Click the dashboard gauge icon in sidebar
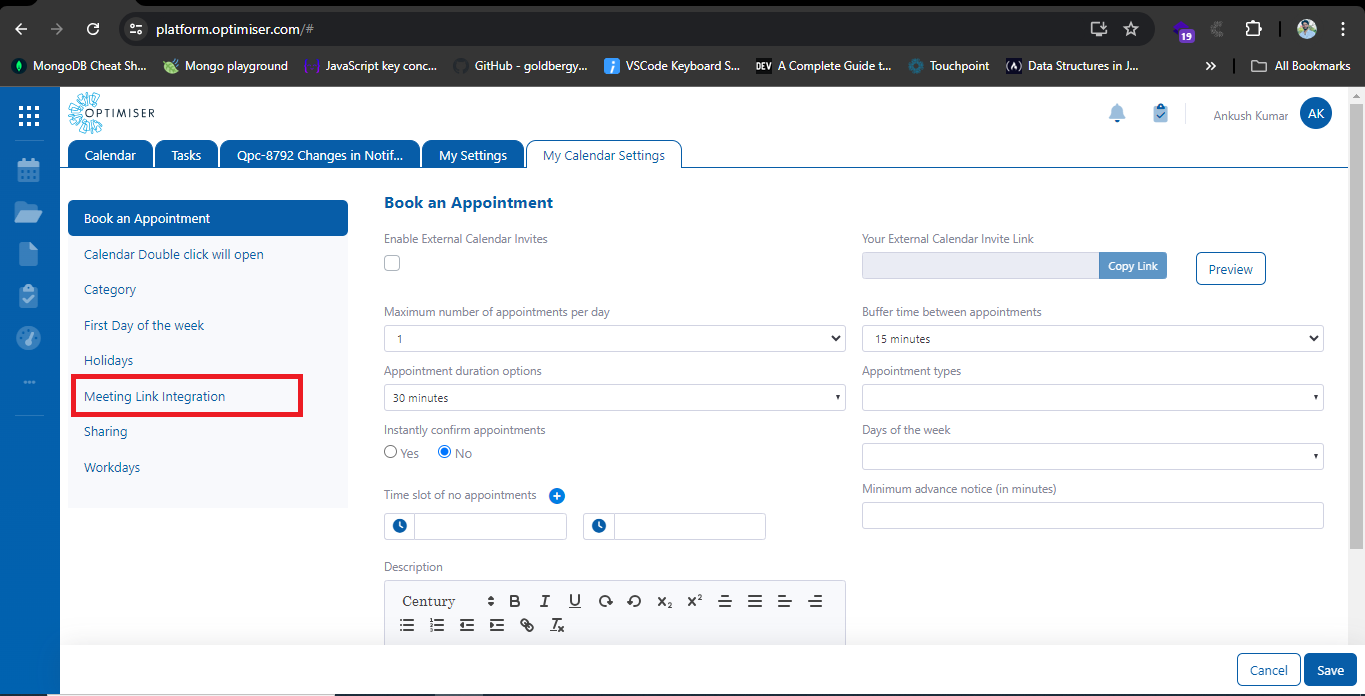1365x696 pixels. [x=29, y=338]
